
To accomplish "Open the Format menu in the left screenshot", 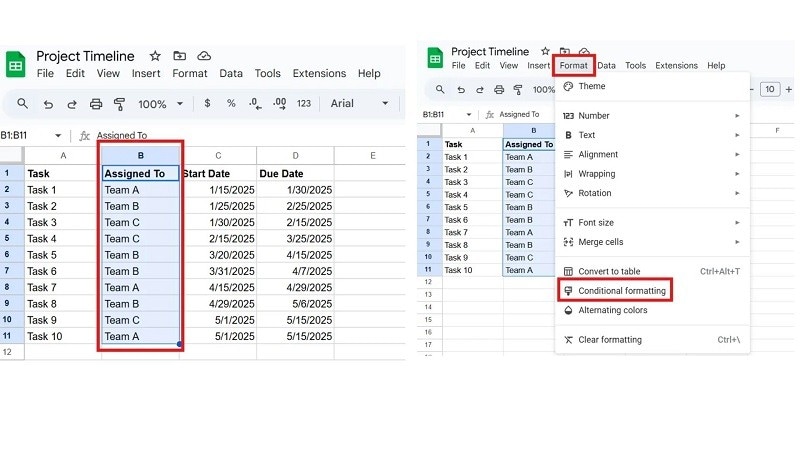I will pyautogui.click(x=190, y=73).
